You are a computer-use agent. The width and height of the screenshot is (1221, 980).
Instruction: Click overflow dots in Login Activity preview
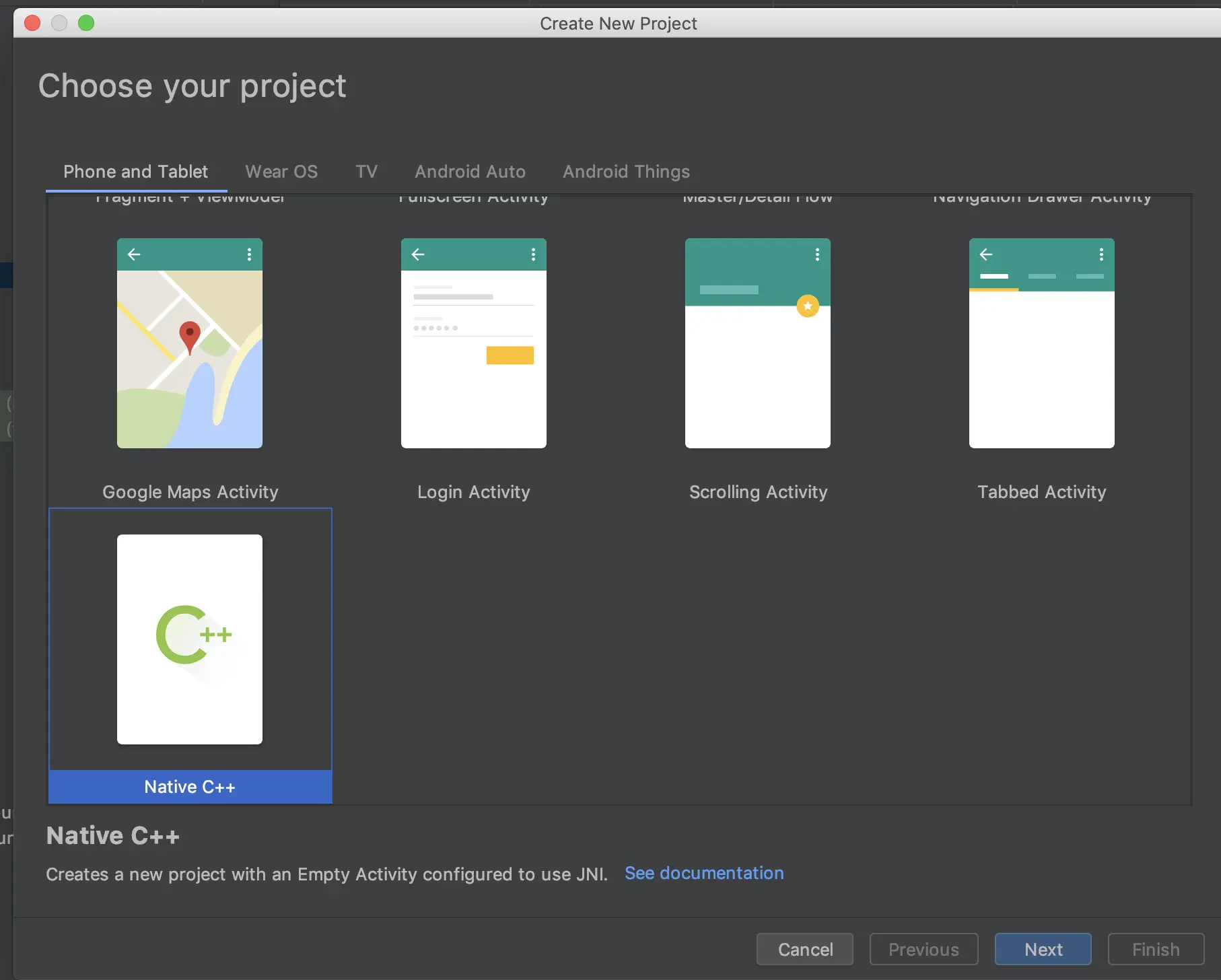[x=533, y=254]
